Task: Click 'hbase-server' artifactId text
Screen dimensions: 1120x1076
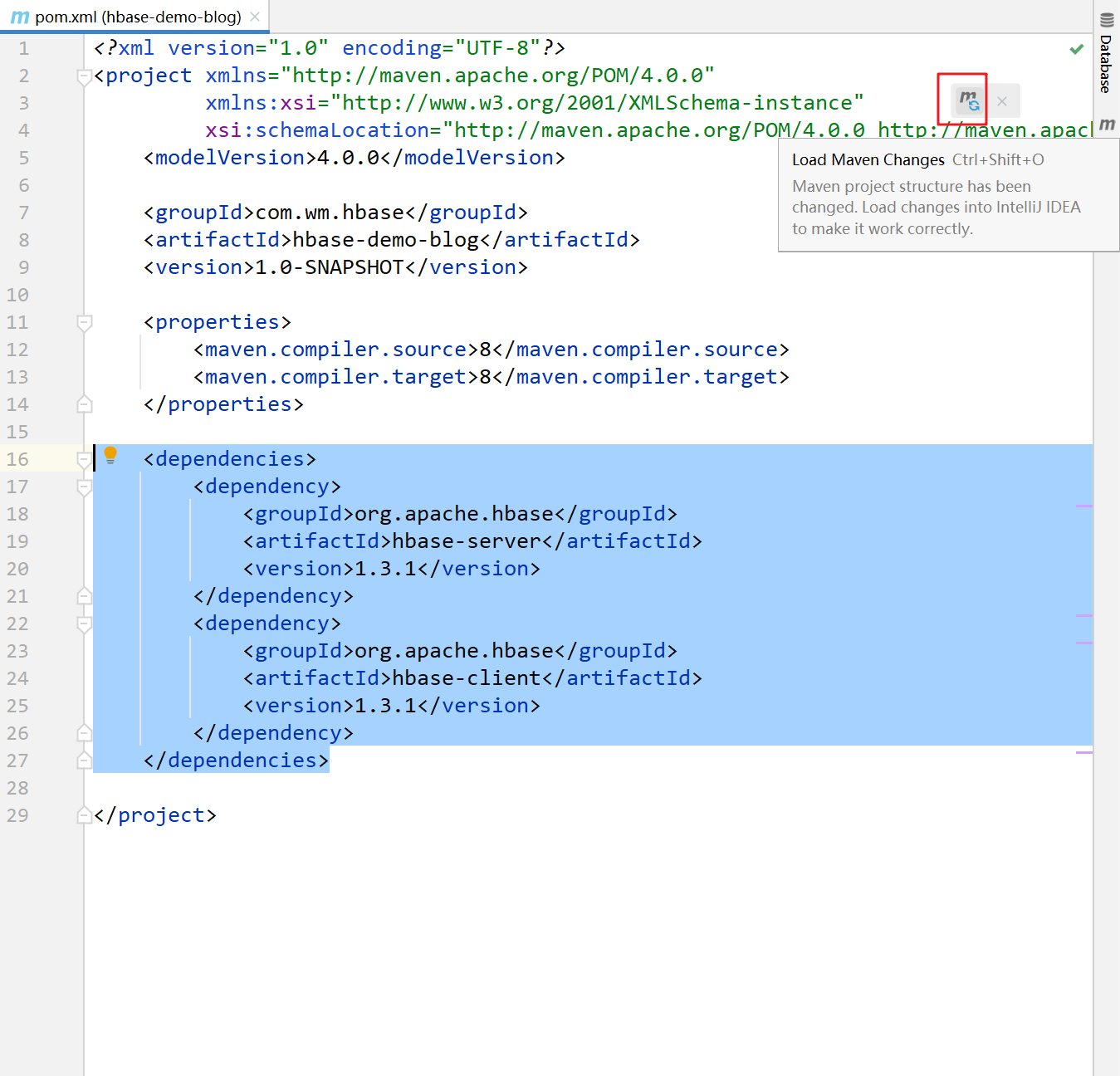Action: click(x=467, y=541)
